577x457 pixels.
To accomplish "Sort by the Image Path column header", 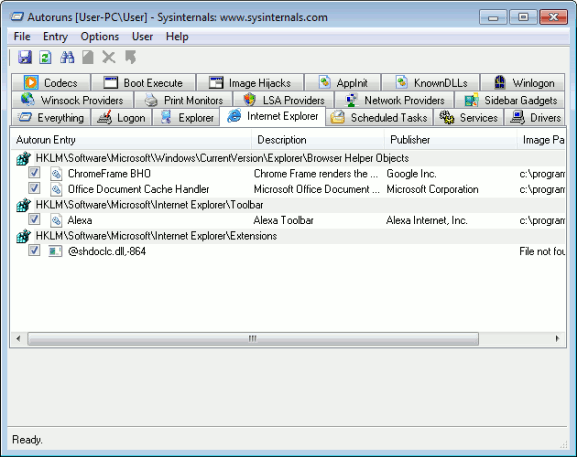I will click(541, 139).
